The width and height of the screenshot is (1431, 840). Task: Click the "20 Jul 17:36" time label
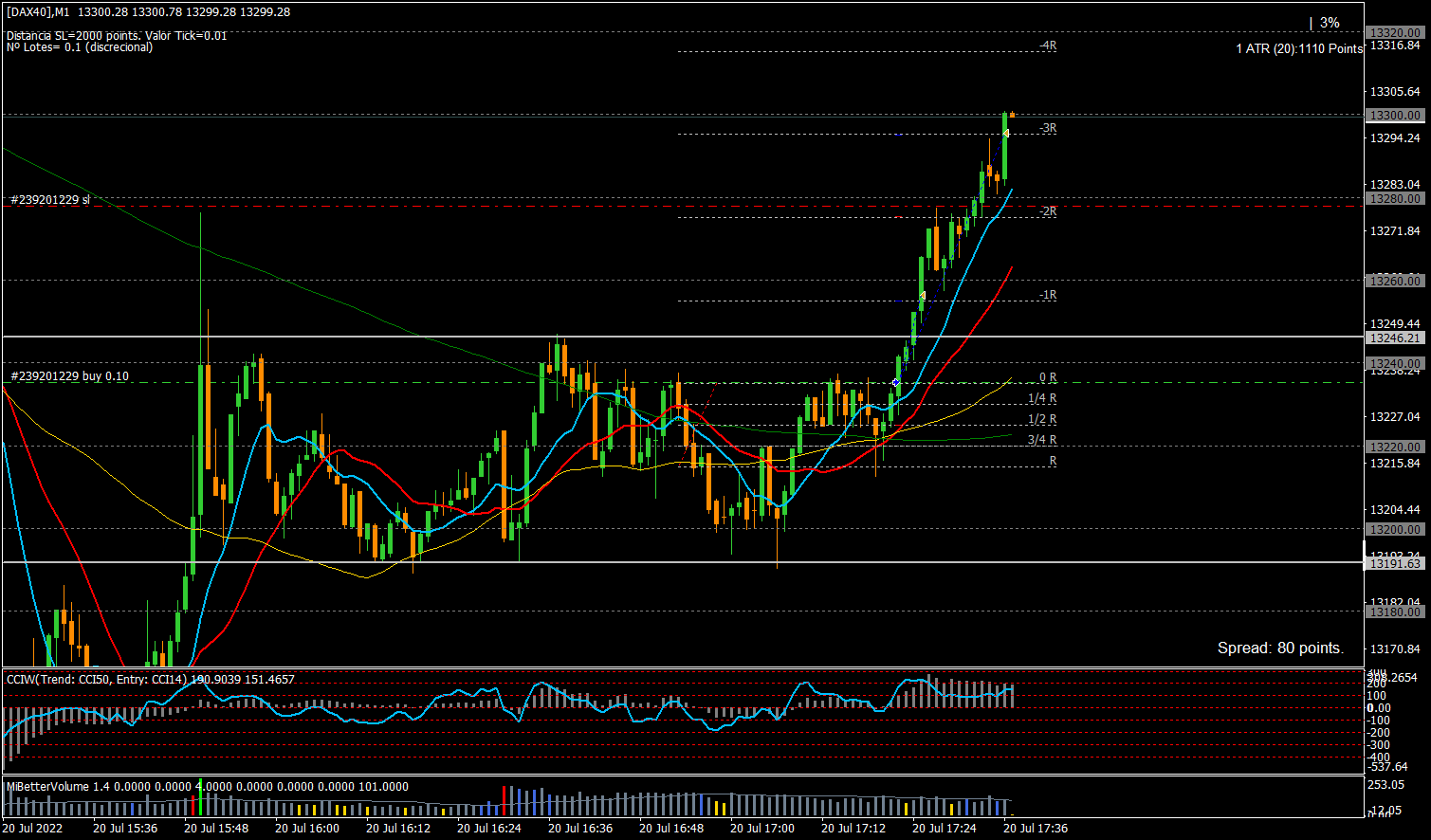pyautogui.click(x=1036, y=829)
